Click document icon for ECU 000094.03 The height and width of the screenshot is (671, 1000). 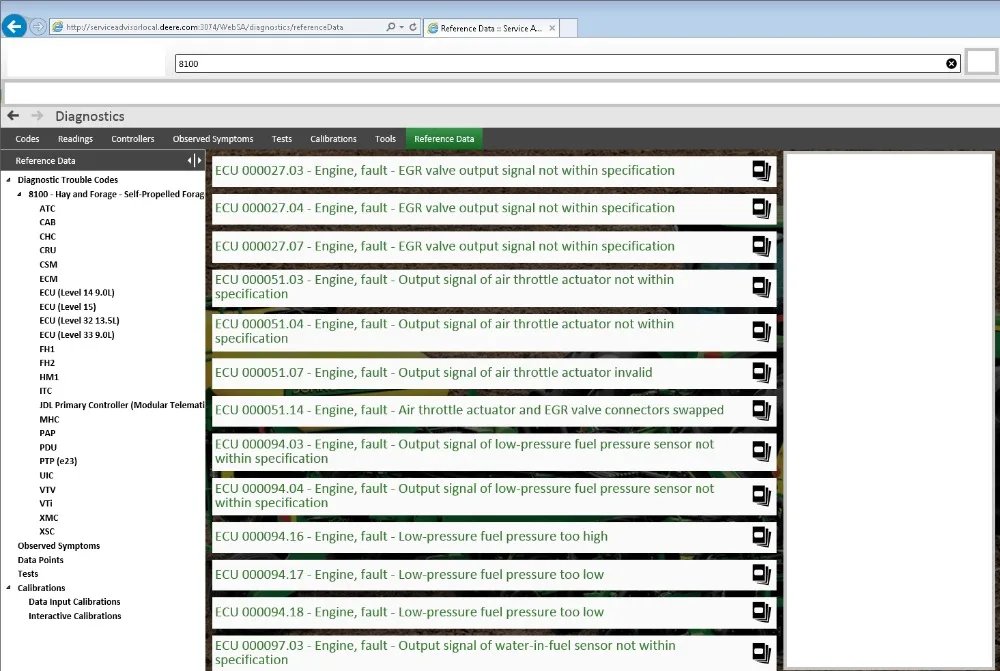coord(761,451)
